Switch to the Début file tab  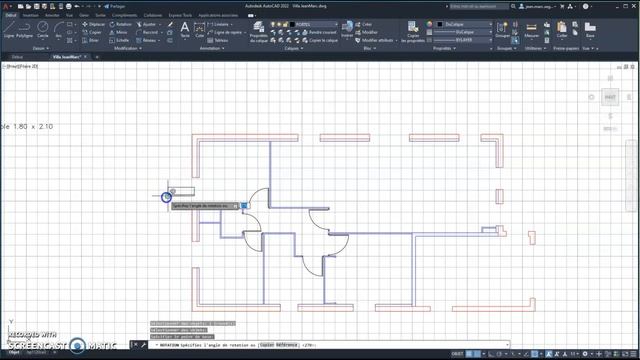click(x=17, y=57)
